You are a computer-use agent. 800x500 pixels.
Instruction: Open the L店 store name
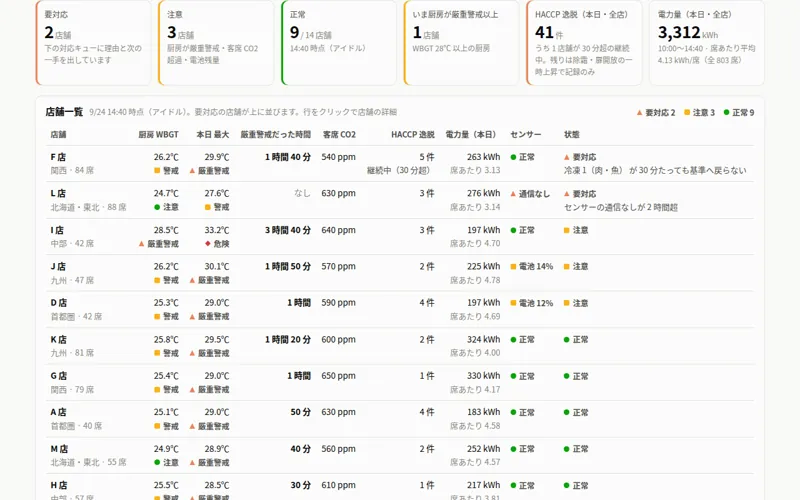coord(58,193)
